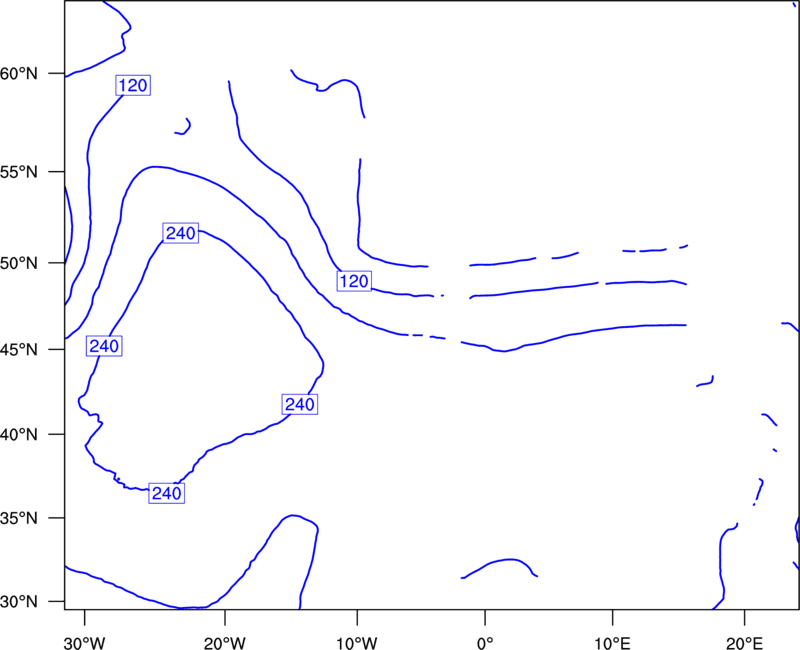Pick the 35°N latitude axis label
Image resolution: width=800 pixels, height=650 pixels.
click(x=19, y=518)
